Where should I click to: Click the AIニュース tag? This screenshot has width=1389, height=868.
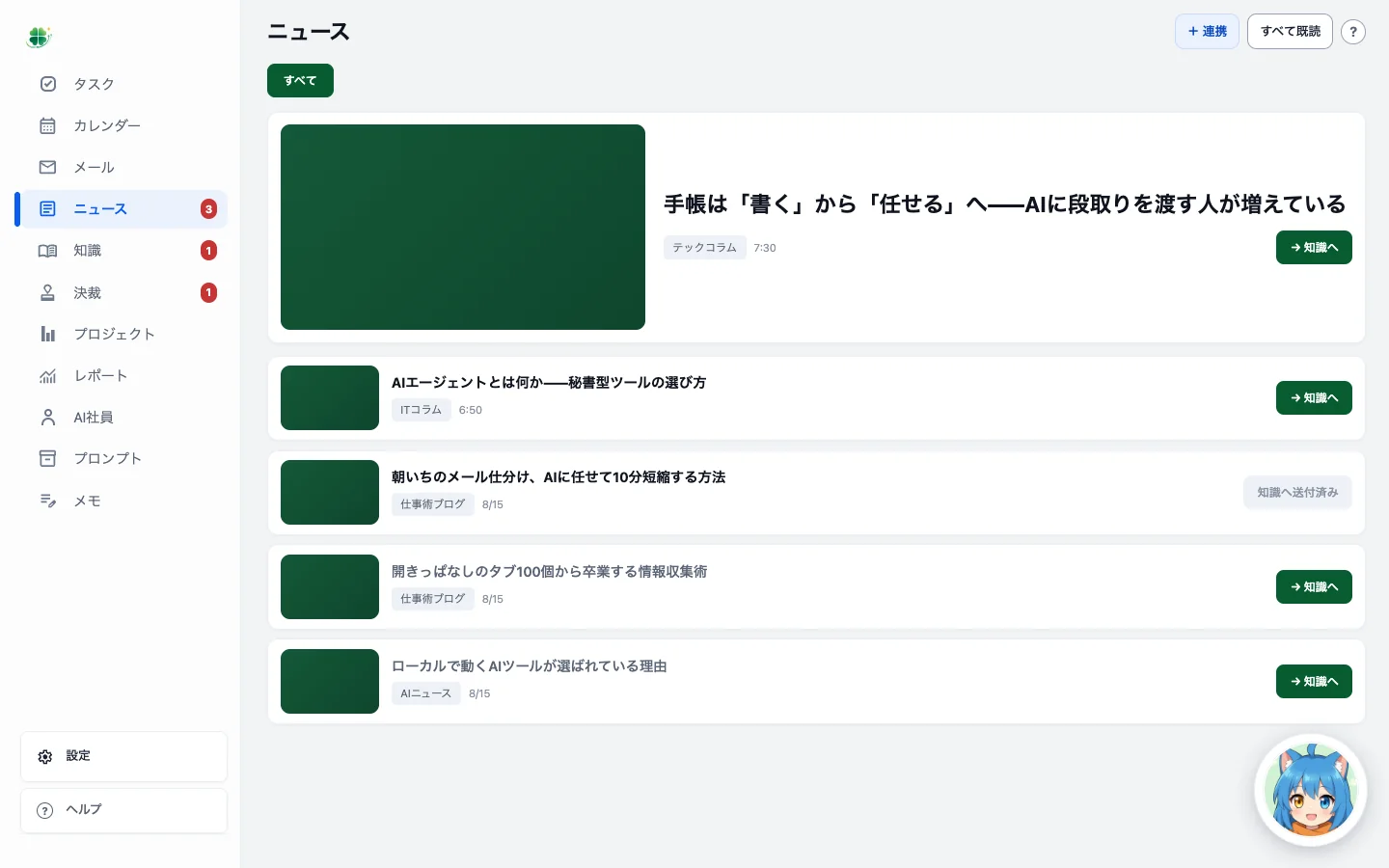click(x=425, y=693)
